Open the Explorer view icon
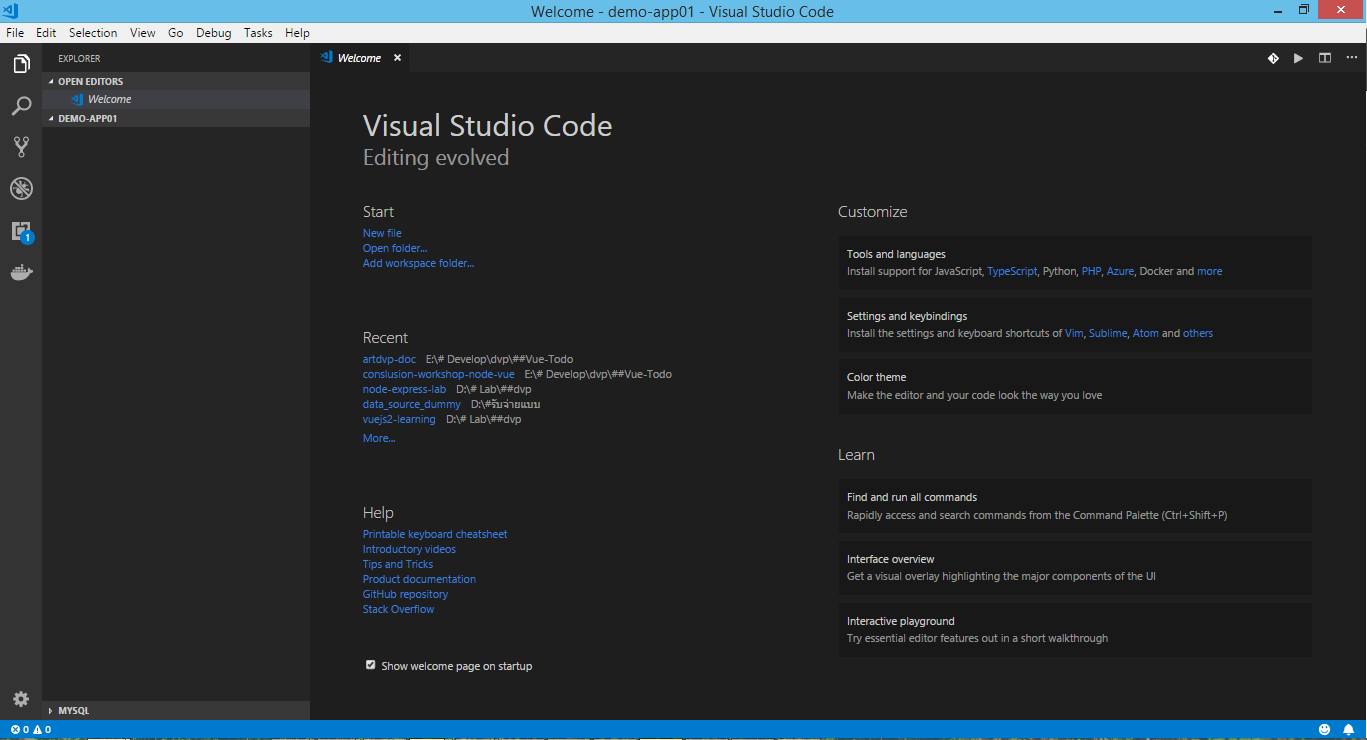 pyautogui.click(x=21, y=63)
